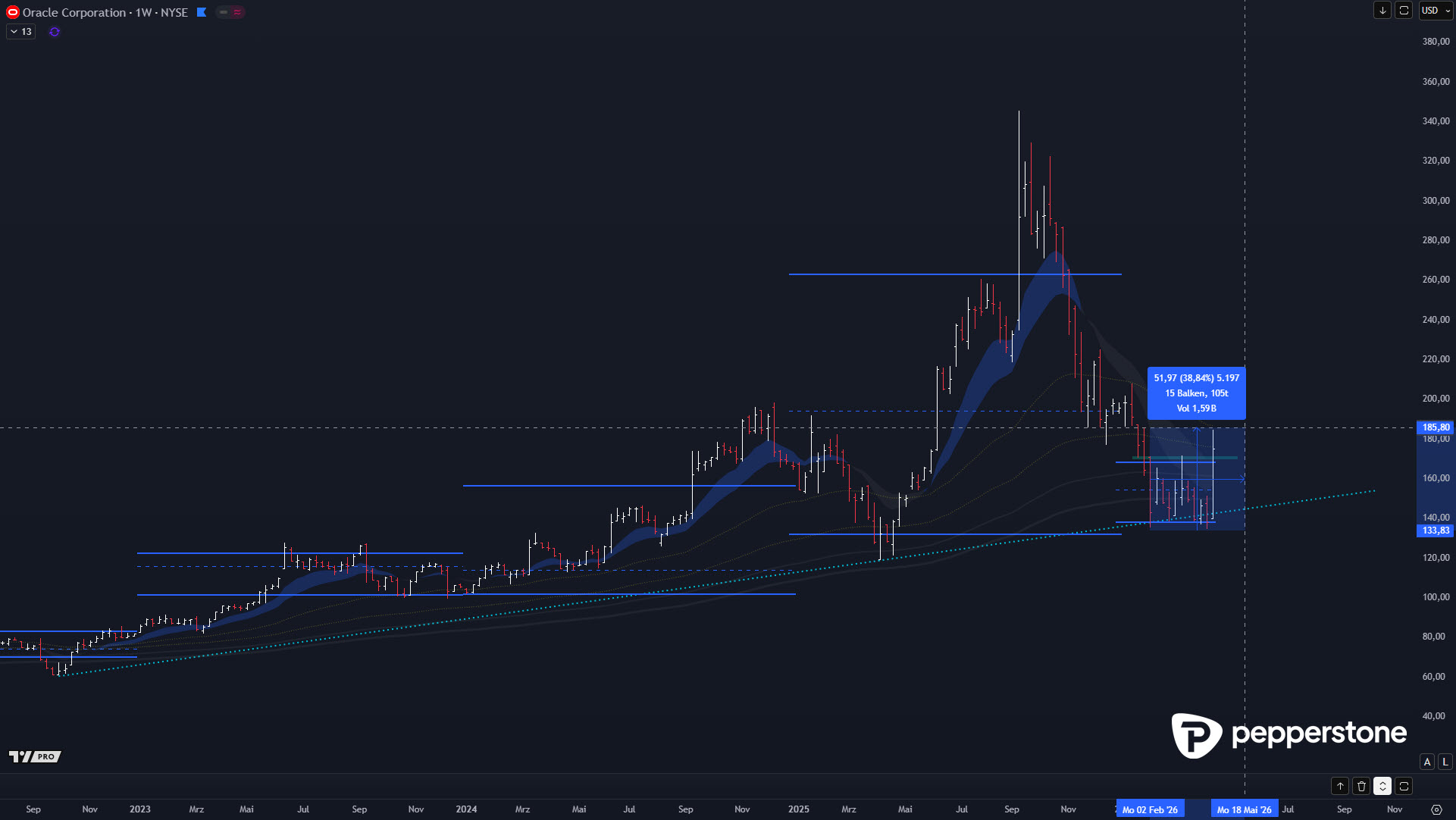Open the hexagon time axis settings icon
The height and width of the screenshot is (820, 1456).
click(x=1436, y=809)
